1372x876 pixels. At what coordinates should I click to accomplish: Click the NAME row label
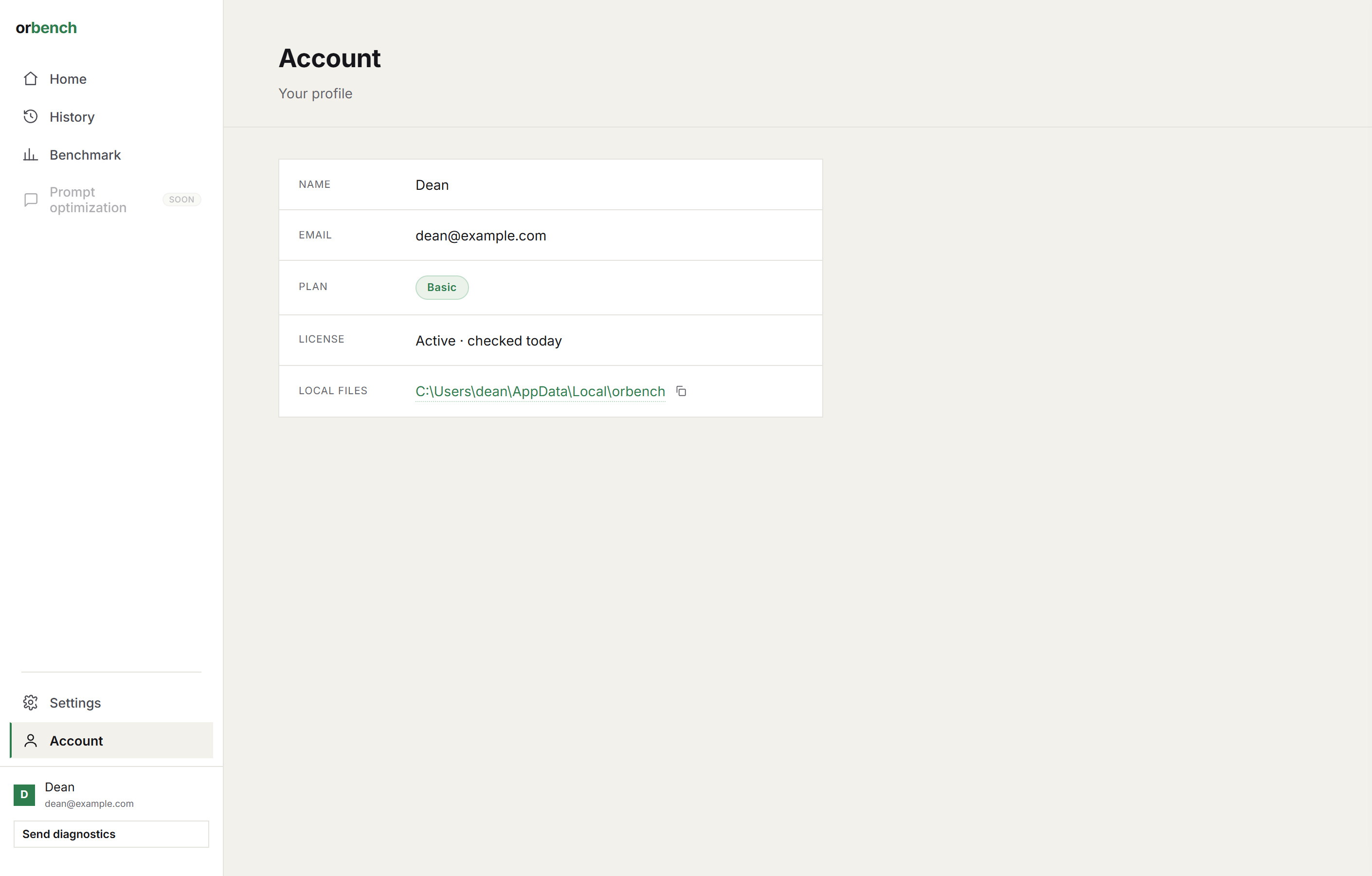click(314, 184)
